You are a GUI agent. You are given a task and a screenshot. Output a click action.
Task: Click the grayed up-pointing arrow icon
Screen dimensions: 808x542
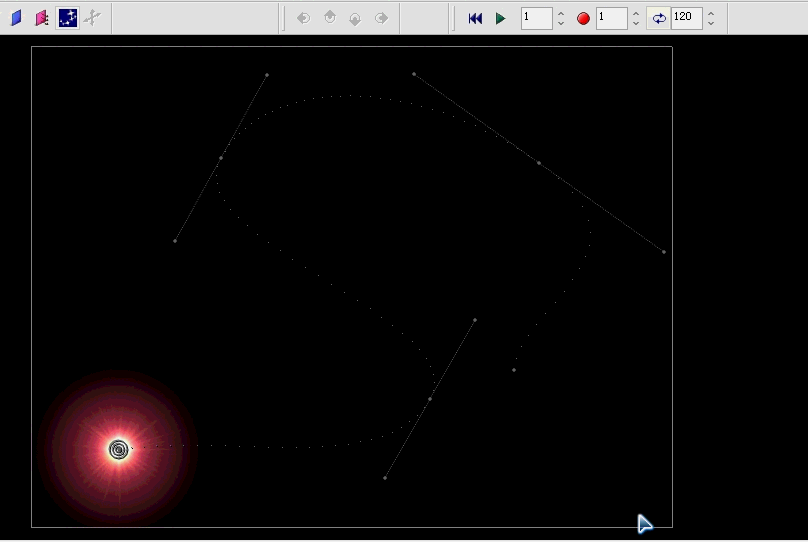point(330,19)
